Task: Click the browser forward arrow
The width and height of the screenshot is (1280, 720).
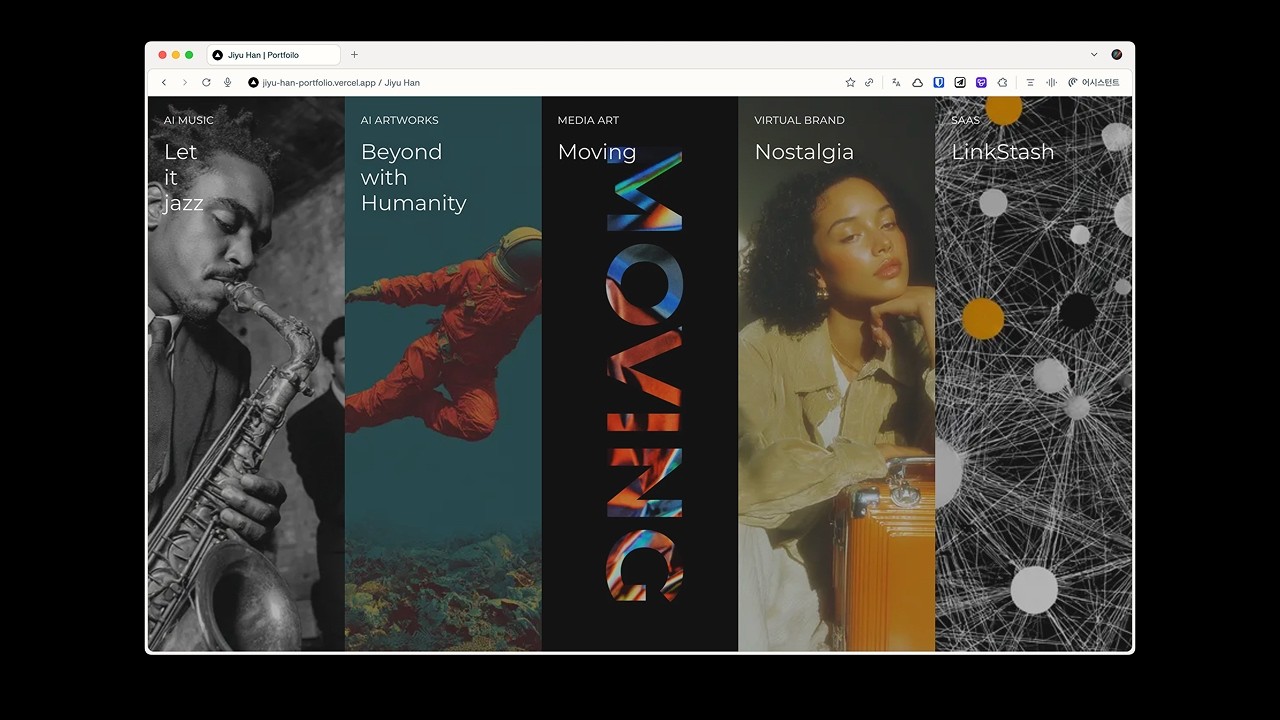Action: click(x=185, y=83)
